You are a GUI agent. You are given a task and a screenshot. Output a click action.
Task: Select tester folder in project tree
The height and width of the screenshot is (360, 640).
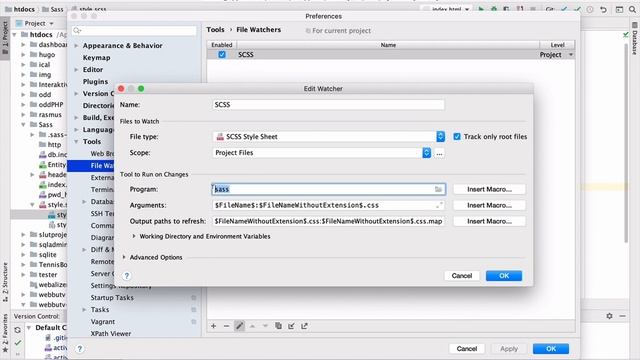pyautogui.click(x=48, y=274)
